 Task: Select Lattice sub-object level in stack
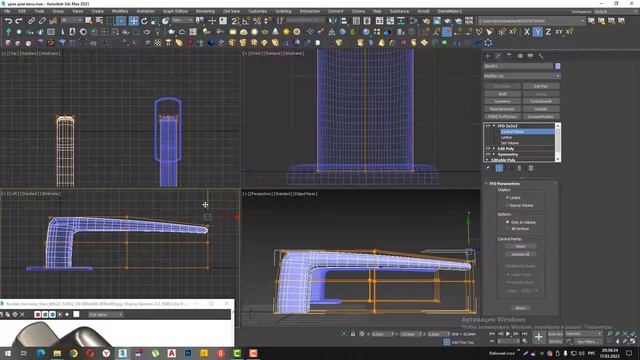(507, 138)
